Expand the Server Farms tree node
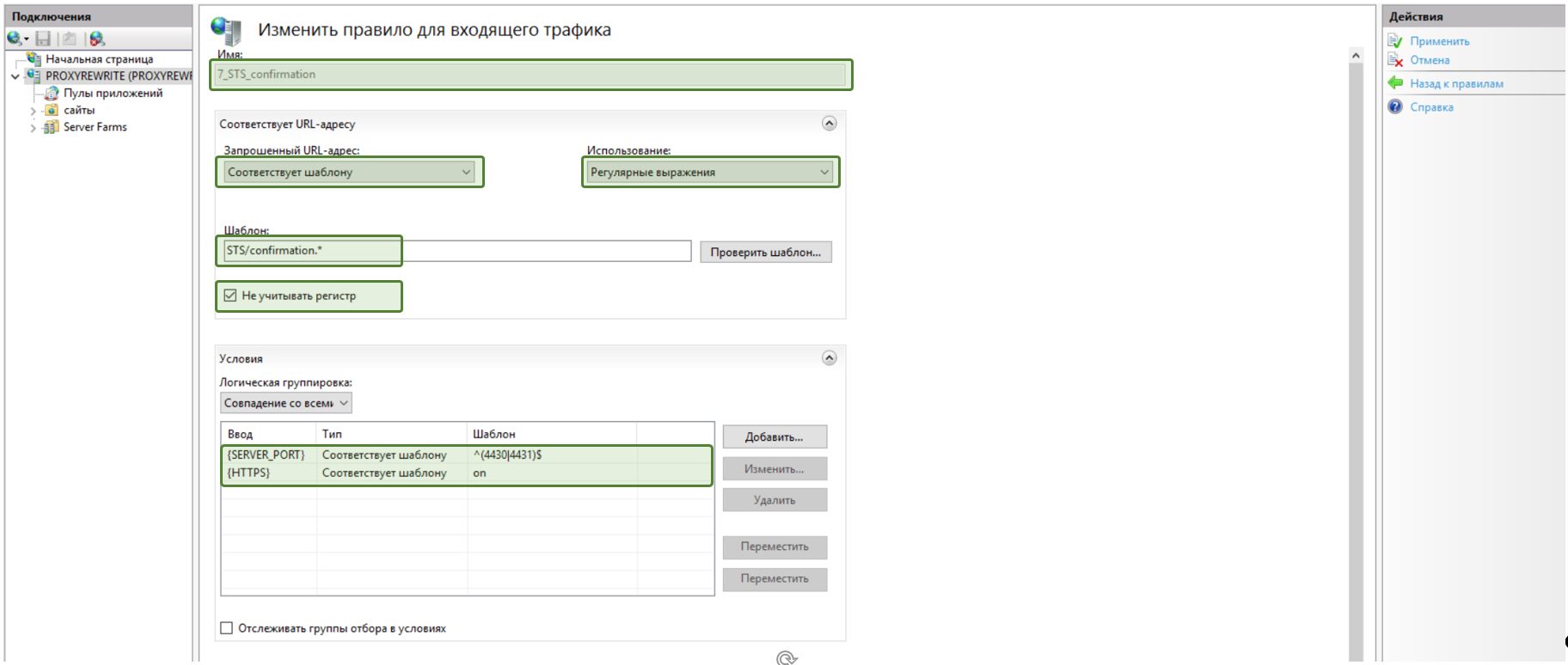 [x=34, y=128]
